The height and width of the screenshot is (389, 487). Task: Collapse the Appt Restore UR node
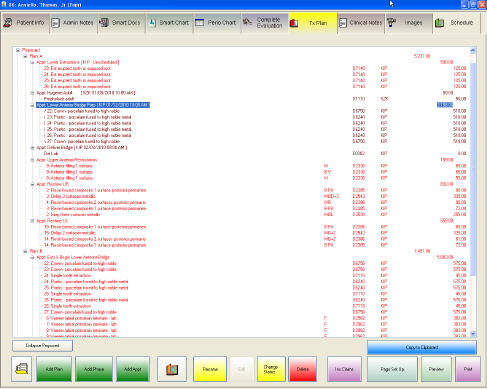pyautogui.click(x=32, y=184)
